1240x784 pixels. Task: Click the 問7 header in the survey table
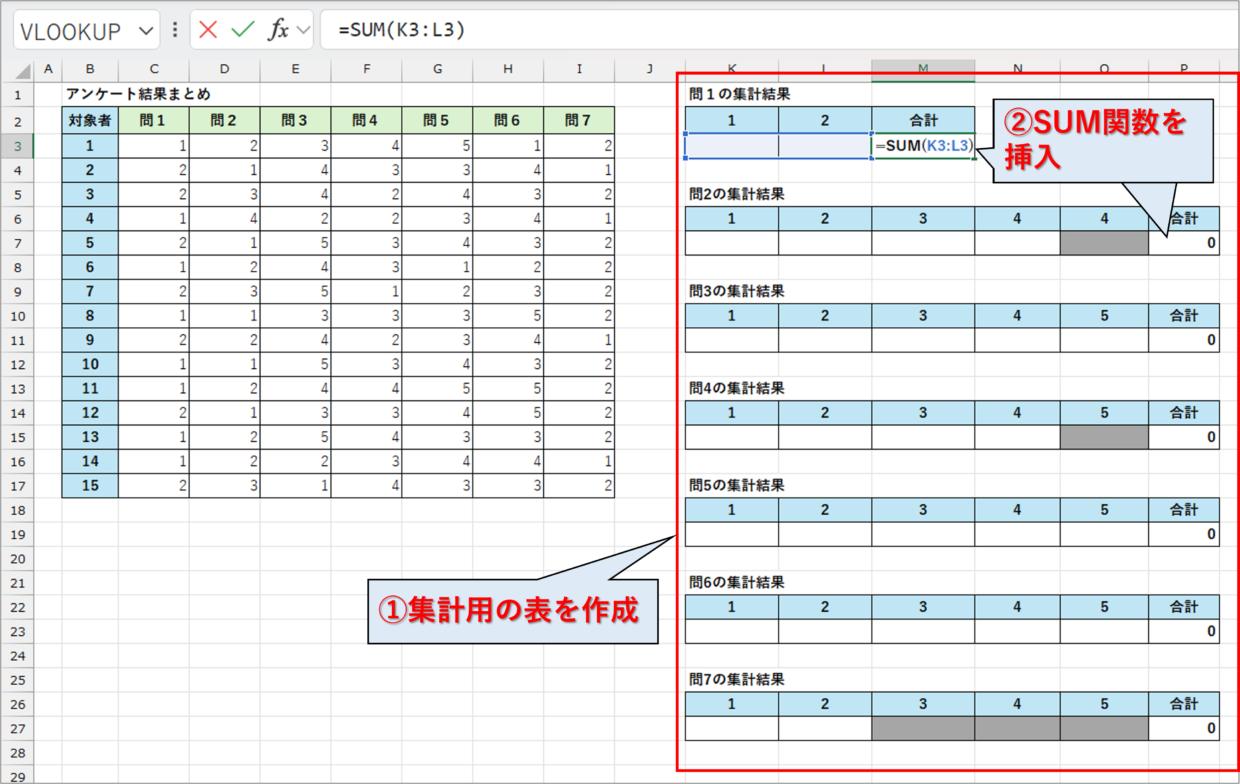click(x=579, y=121)
